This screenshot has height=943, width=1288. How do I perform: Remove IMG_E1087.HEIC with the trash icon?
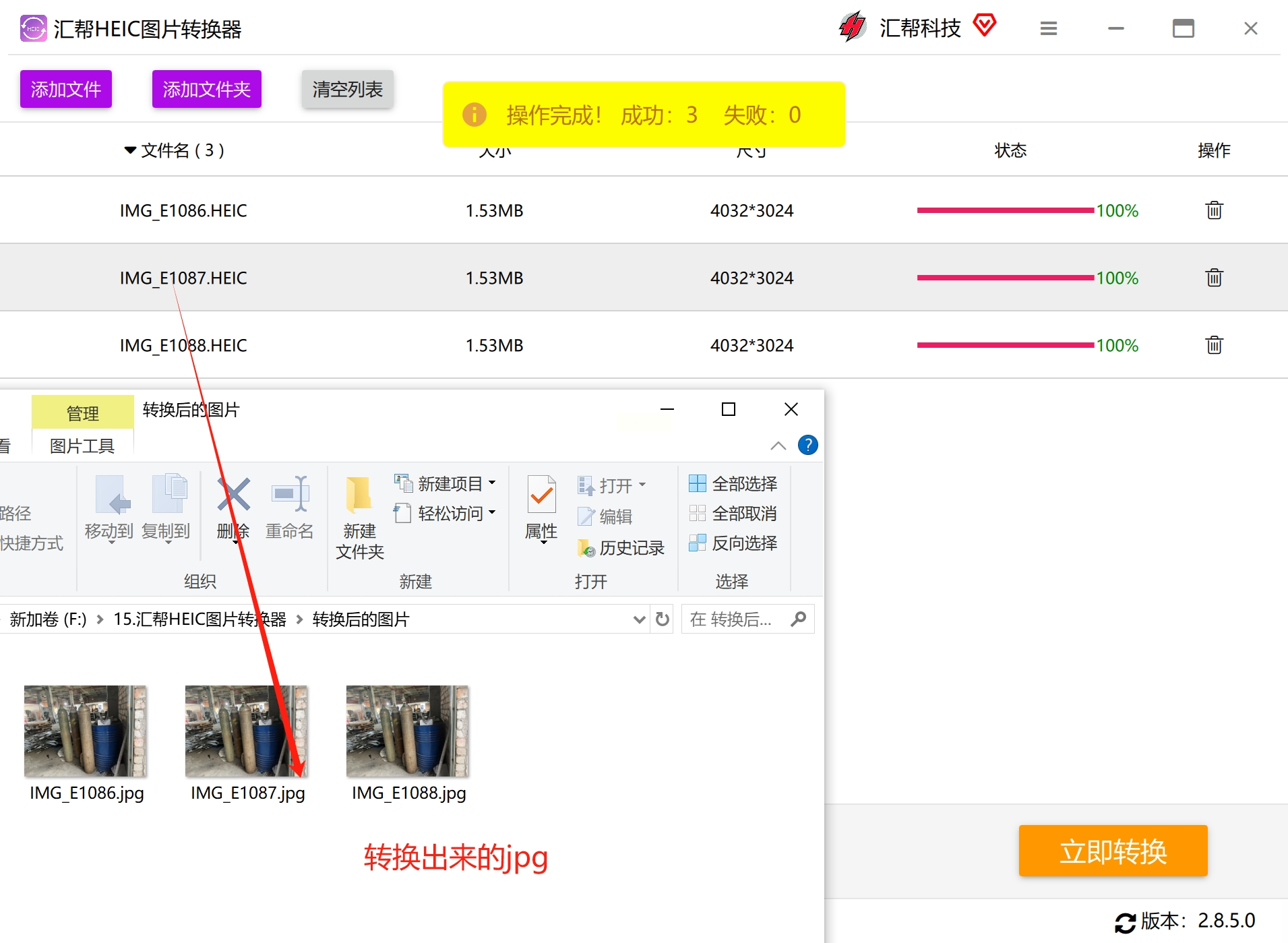[1214, 278]
